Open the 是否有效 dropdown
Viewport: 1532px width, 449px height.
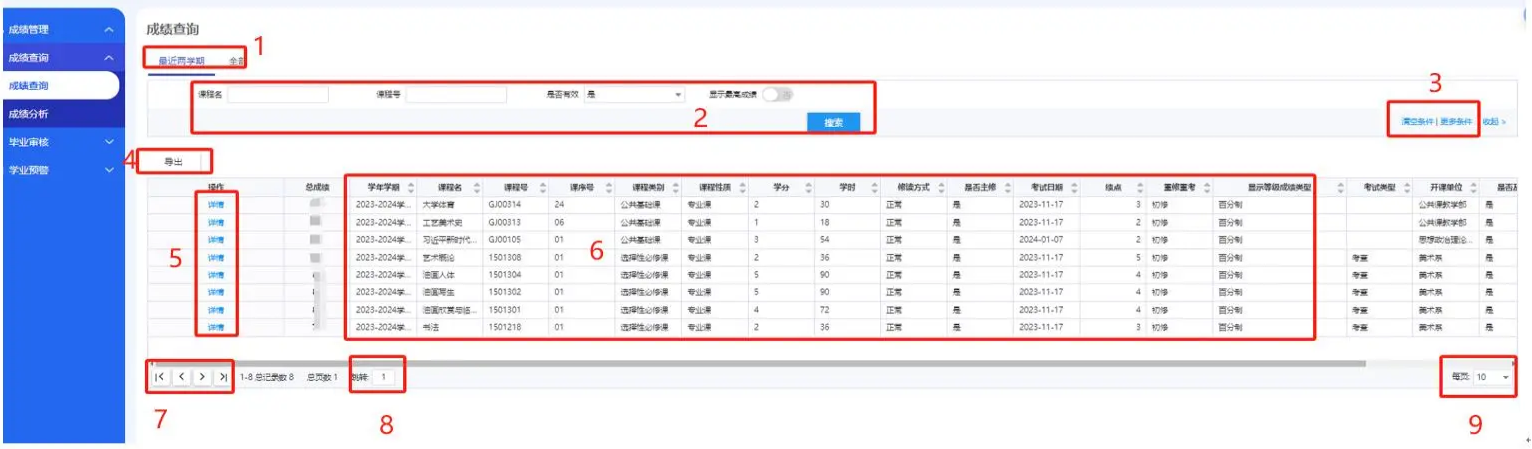pos(634,95)
